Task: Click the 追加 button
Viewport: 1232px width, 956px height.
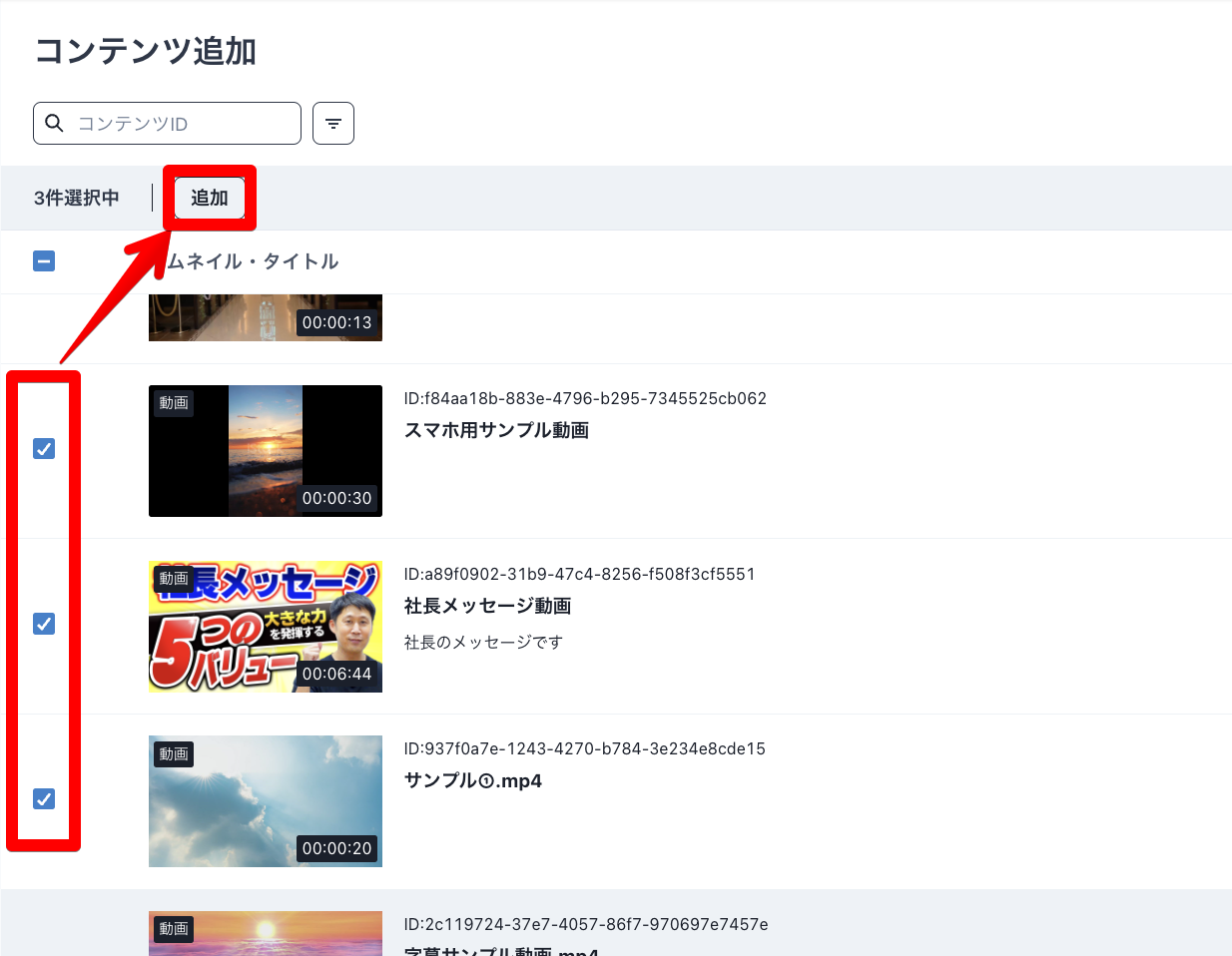Action: 209,197
